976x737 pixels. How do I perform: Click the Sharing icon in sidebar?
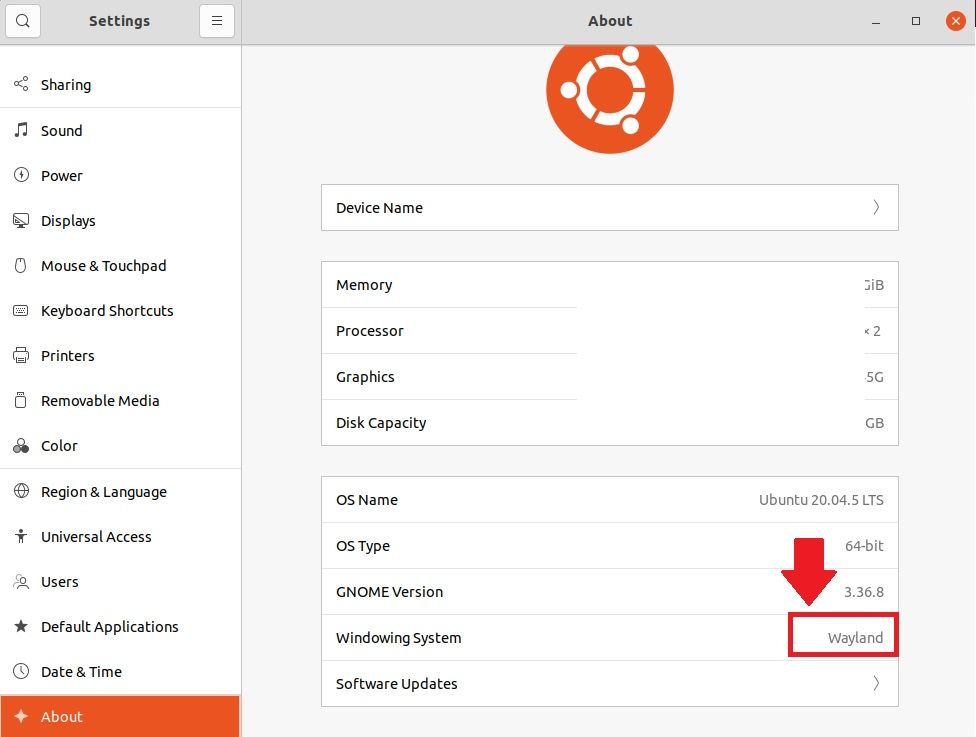pos(21,84)
